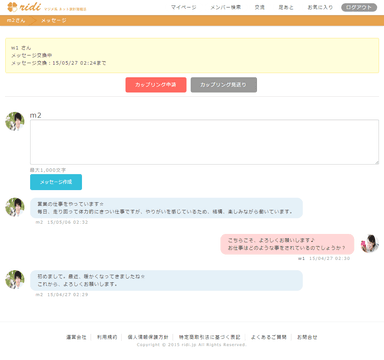Click m2's avatar beside the 初めまして message
This screenshot has width=384, height=360.
(x=15, y=280)
